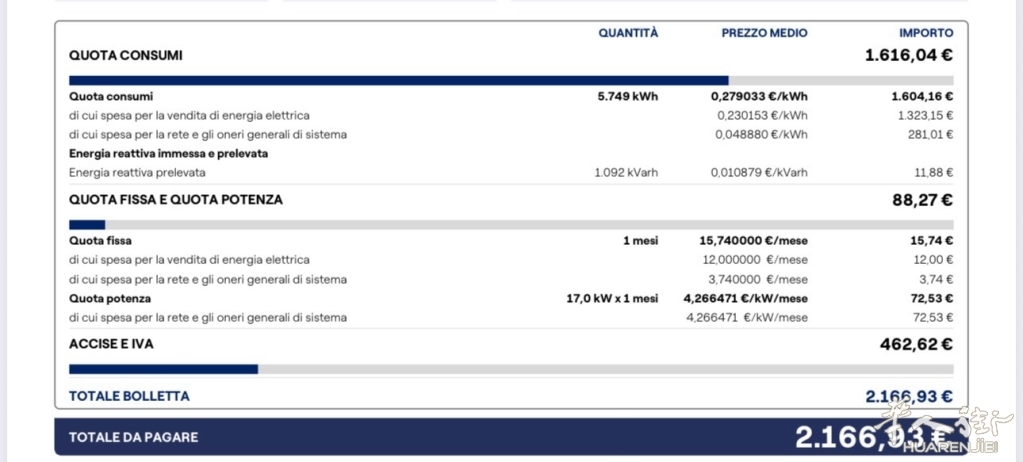The width and height of the screenshot is (1023, 462).
Task: Click the PREZZO MEDIO column header
Action: click(x=764, y=33)
